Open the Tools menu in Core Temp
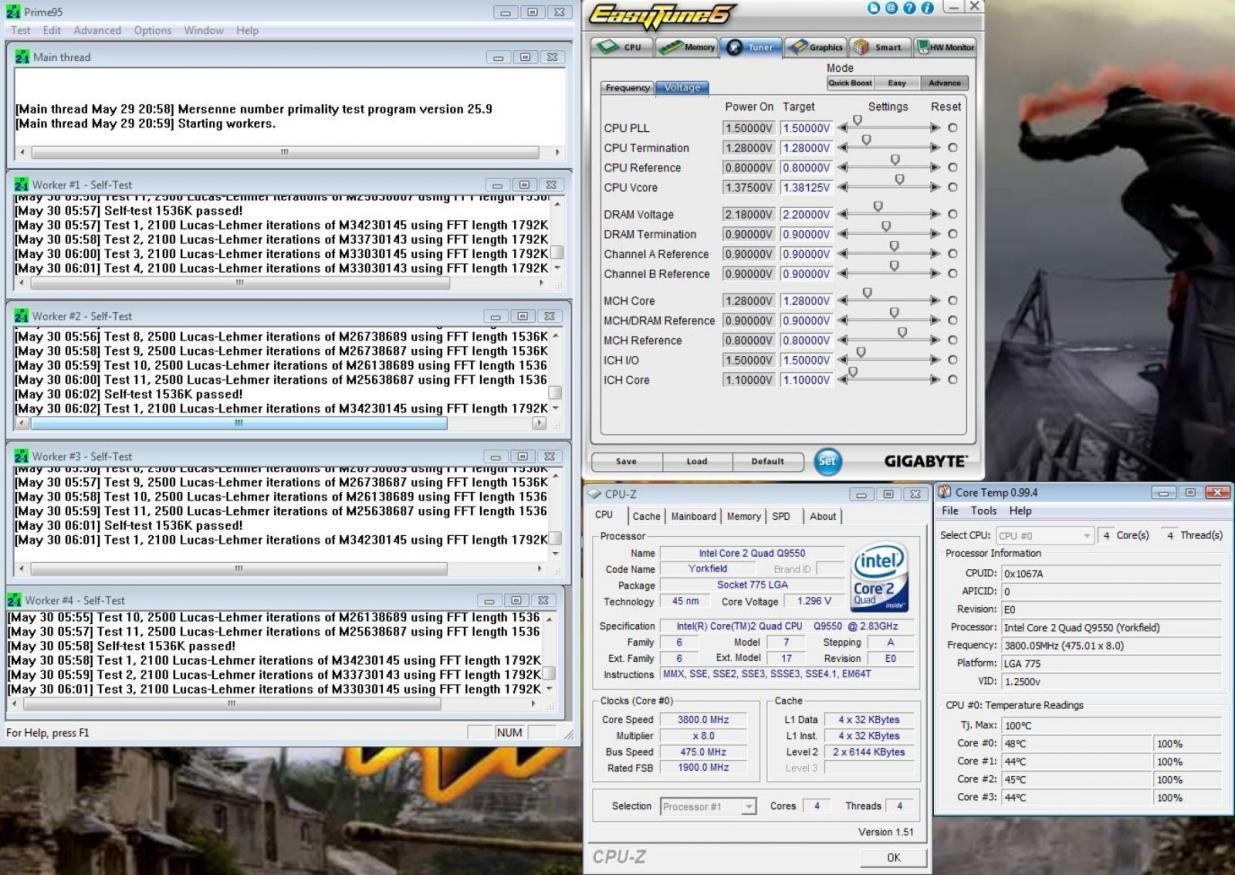Image resolution: width=1235 pixels, height=875 pixels. point(984,511)
